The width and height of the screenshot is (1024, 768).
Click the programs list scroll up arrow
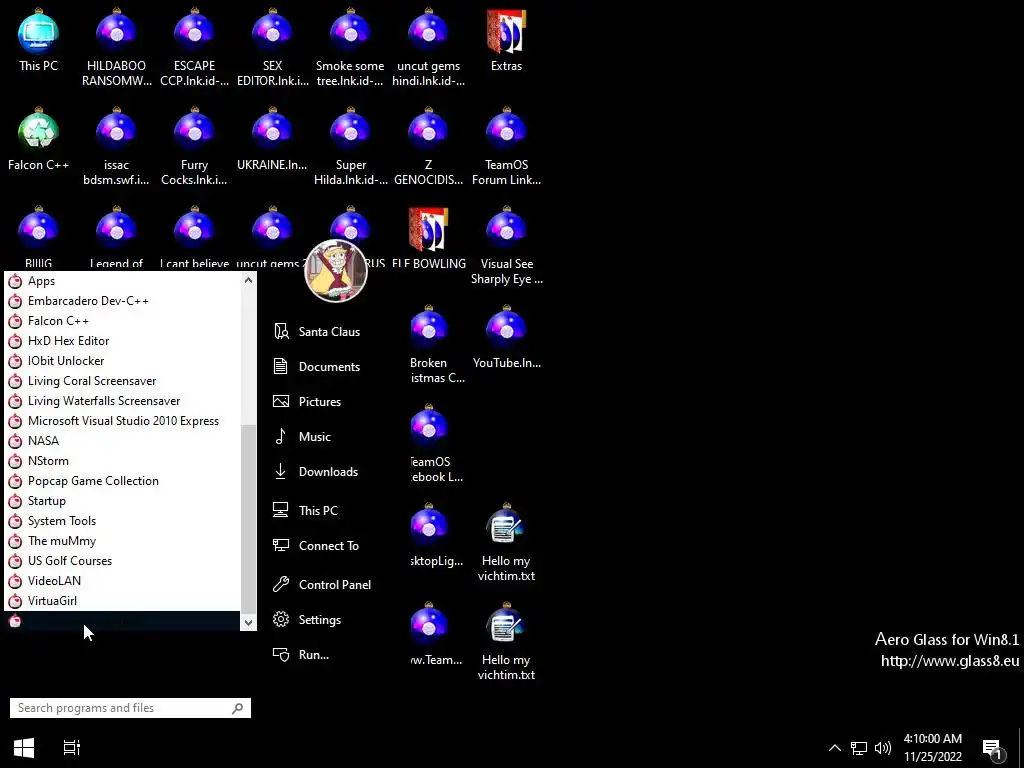pyautogui.click(x=248, y=280)
